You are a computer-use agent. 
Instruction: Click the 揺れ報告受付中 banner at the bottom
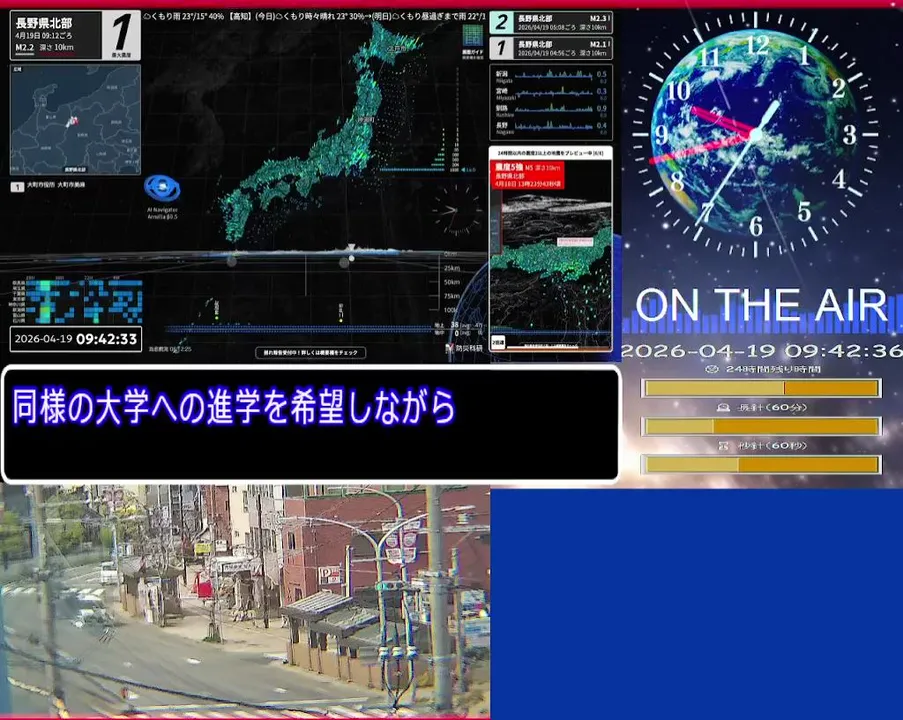(x=310, y=353)
